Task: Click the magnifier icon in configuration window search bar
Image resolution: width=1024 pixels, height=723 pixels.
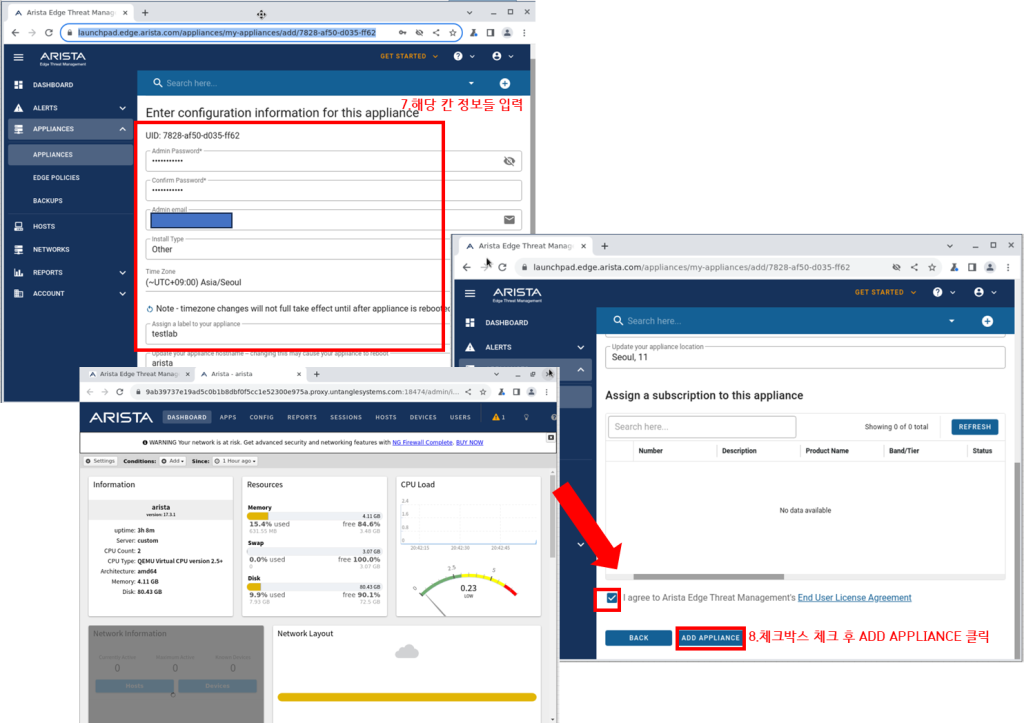Action: (157, 83)
